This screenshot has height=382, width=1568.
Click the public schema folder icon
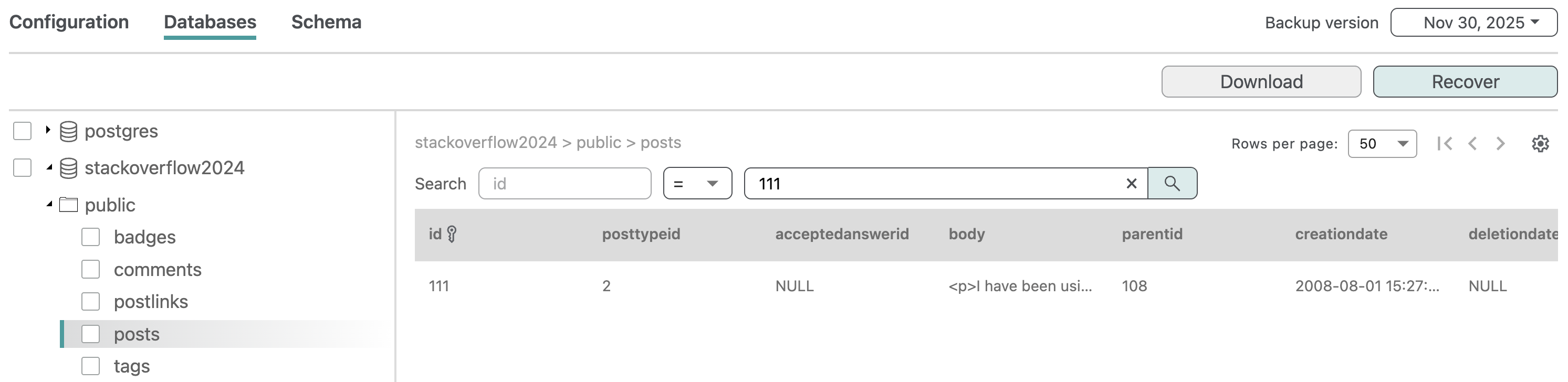(69, 205)
